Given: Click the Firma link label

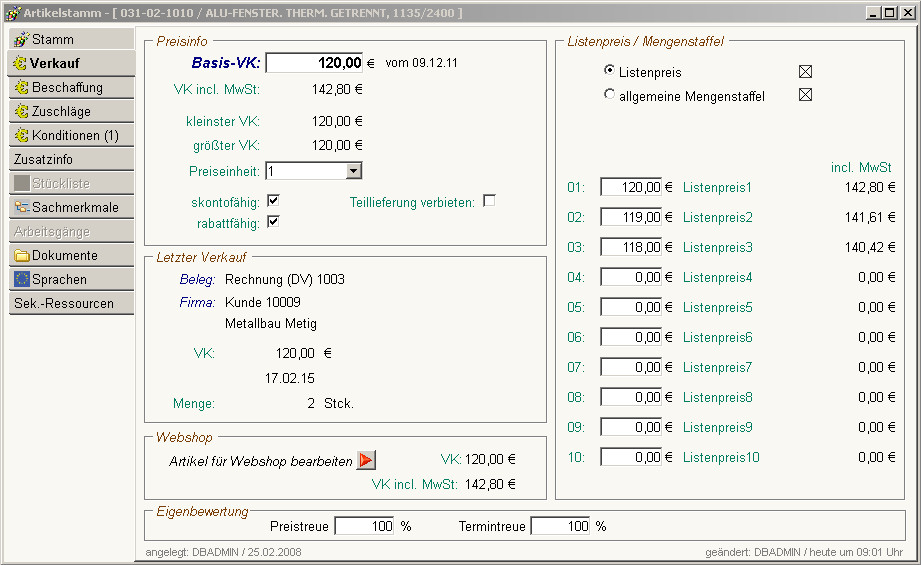Looking at the screenshot, I should pos(197,302).
